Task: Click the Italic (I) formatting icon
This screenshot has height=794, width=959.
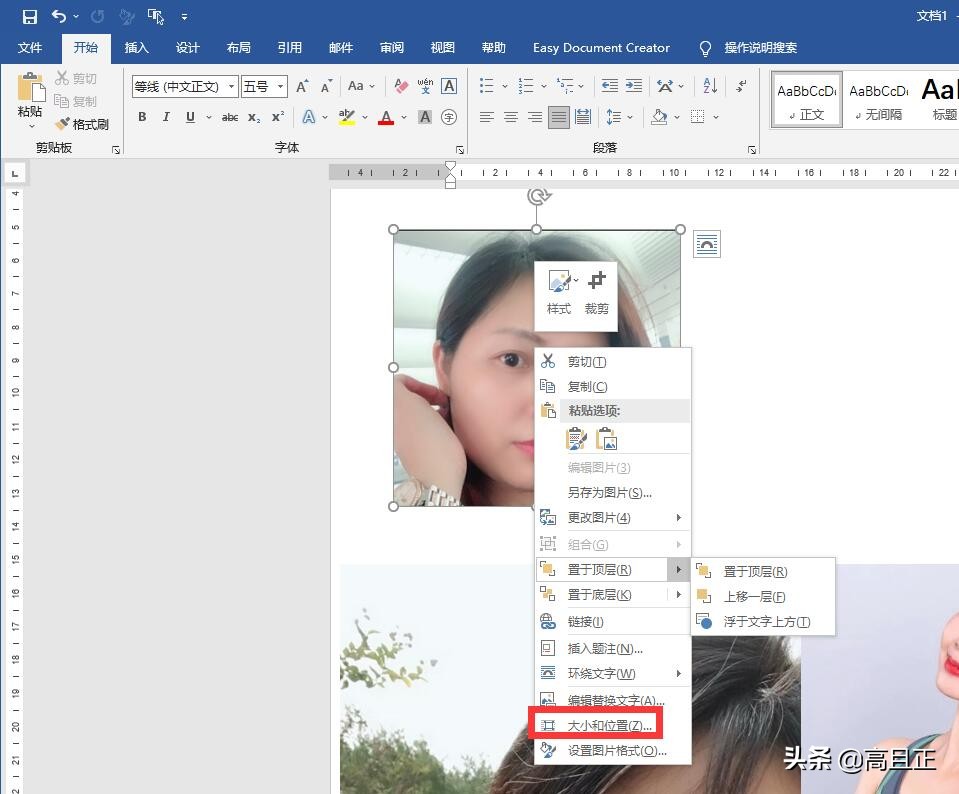Action: [166, 116]
